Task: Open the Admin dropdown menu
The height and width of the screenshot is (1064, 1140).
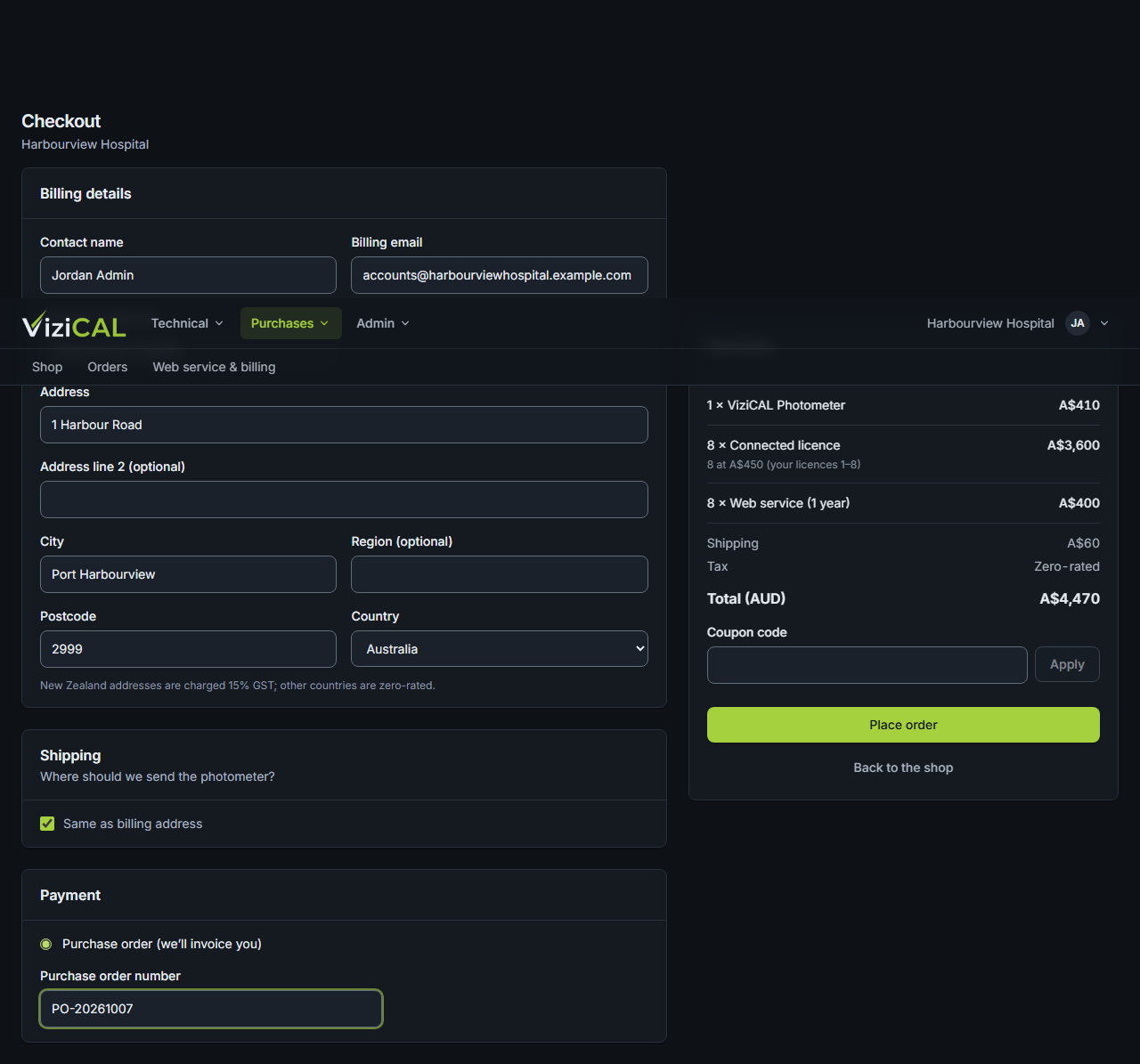Action: pos(383,323)
